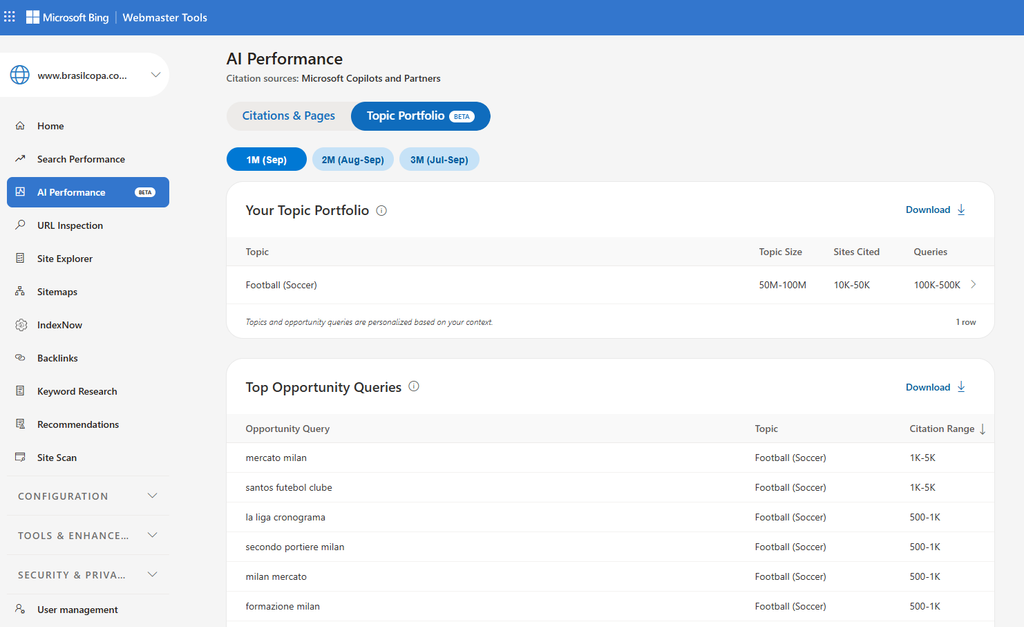Click the Home house icon
Image resolution: width=1024 pixels, height=627 pixels.
20,125
